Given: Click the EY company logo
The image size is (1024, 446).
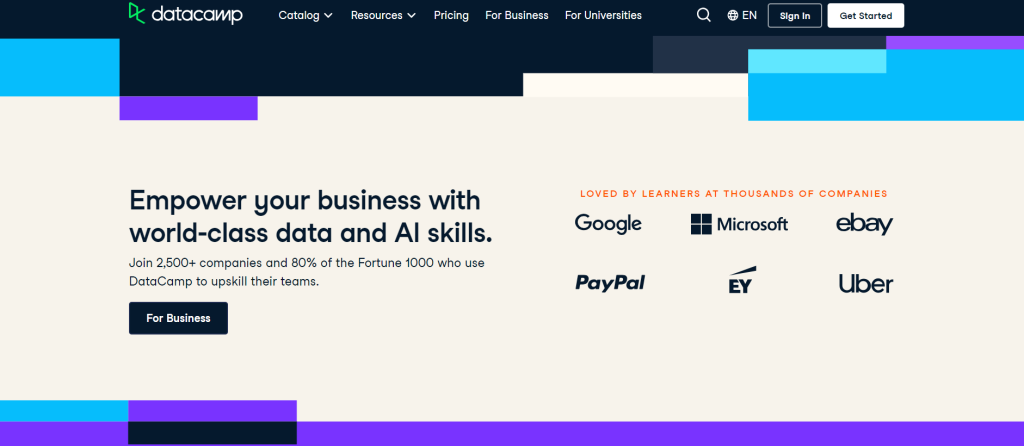Looking at the screenshot, I should point(741,282).
